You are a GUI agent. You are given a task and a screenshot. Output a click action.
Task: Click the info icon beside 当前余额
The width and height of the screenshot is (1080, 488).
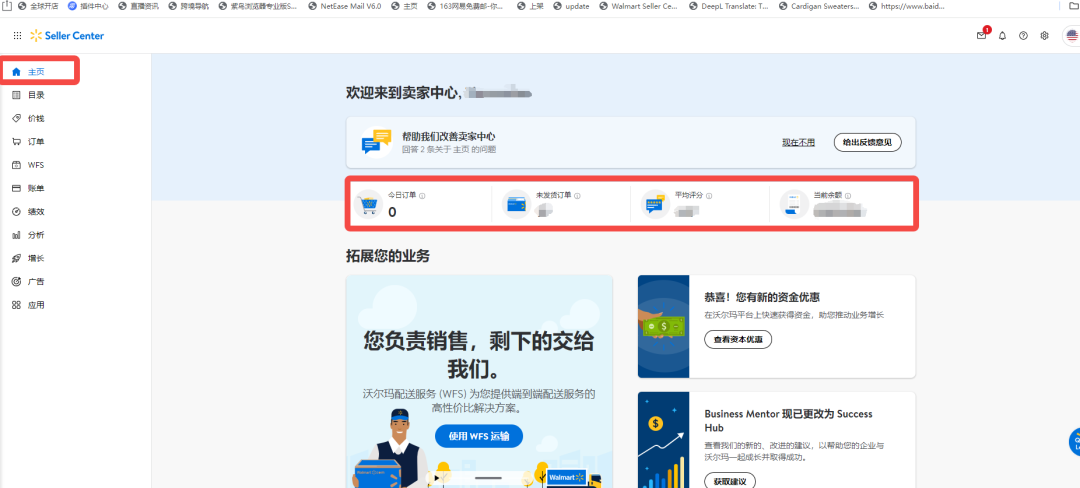[848, 195]
